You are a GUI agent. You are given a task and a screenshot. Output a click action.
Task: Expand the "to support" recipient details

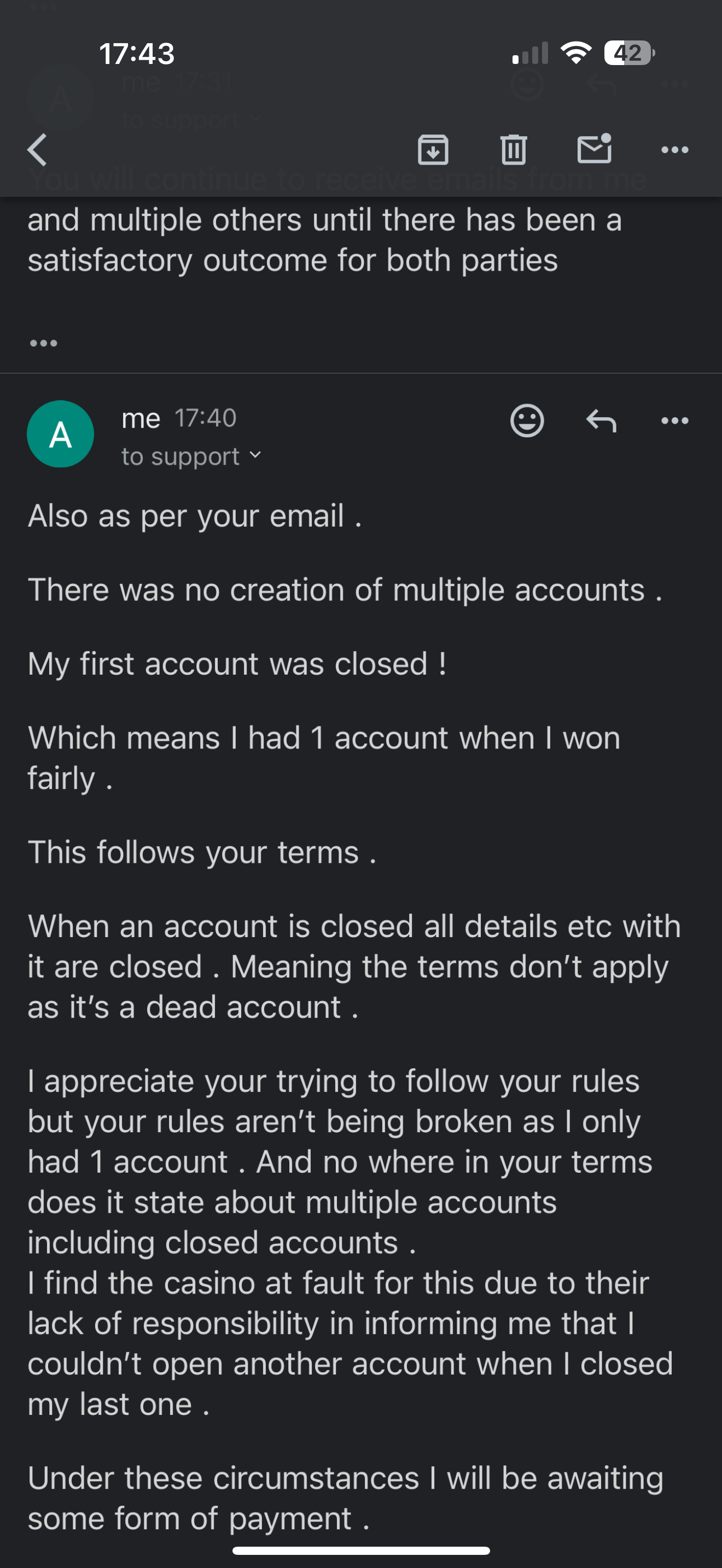click(x=191, y=457)
